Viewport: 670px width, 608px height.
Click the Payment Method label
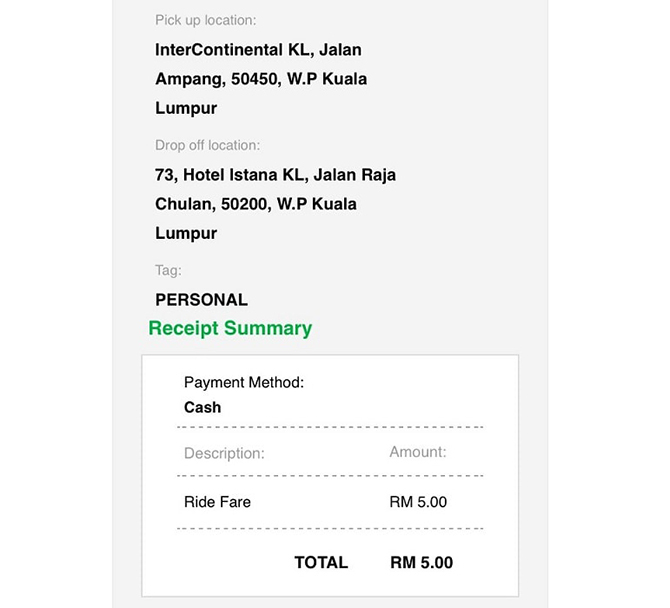point(244,382)
